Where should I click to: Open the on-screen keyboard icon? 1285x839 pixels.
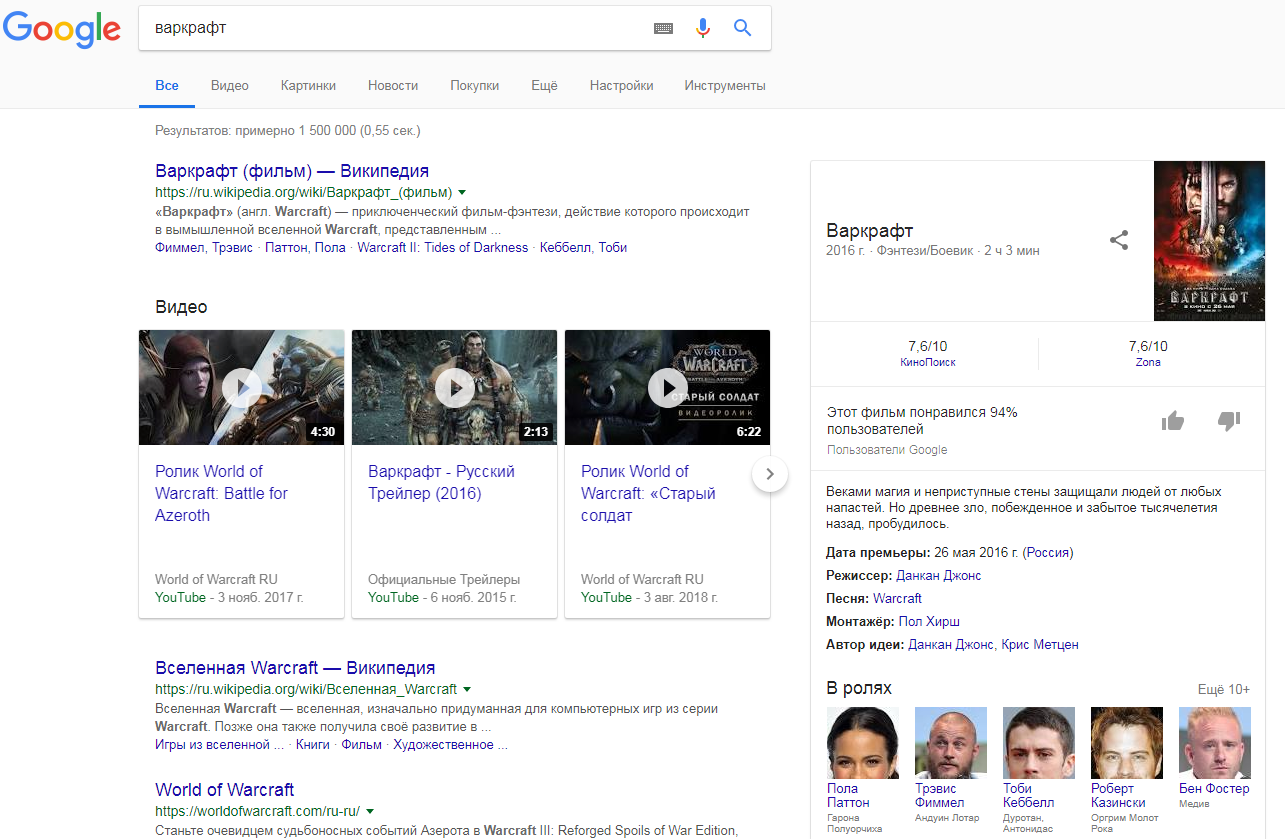click(664, 28)
